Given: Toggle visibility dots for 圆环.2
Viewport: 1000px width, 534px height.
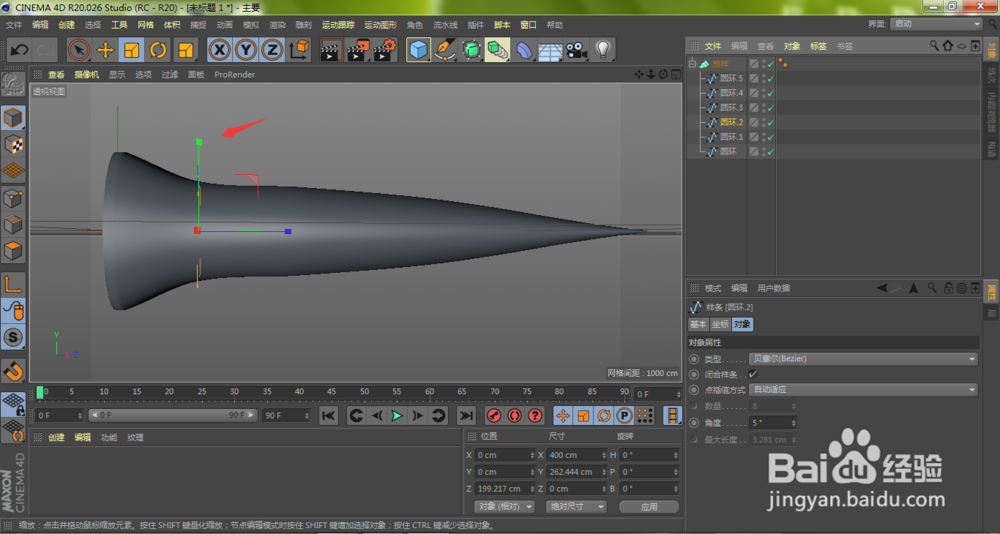Looking at the screenshot, I should (763, 122).
